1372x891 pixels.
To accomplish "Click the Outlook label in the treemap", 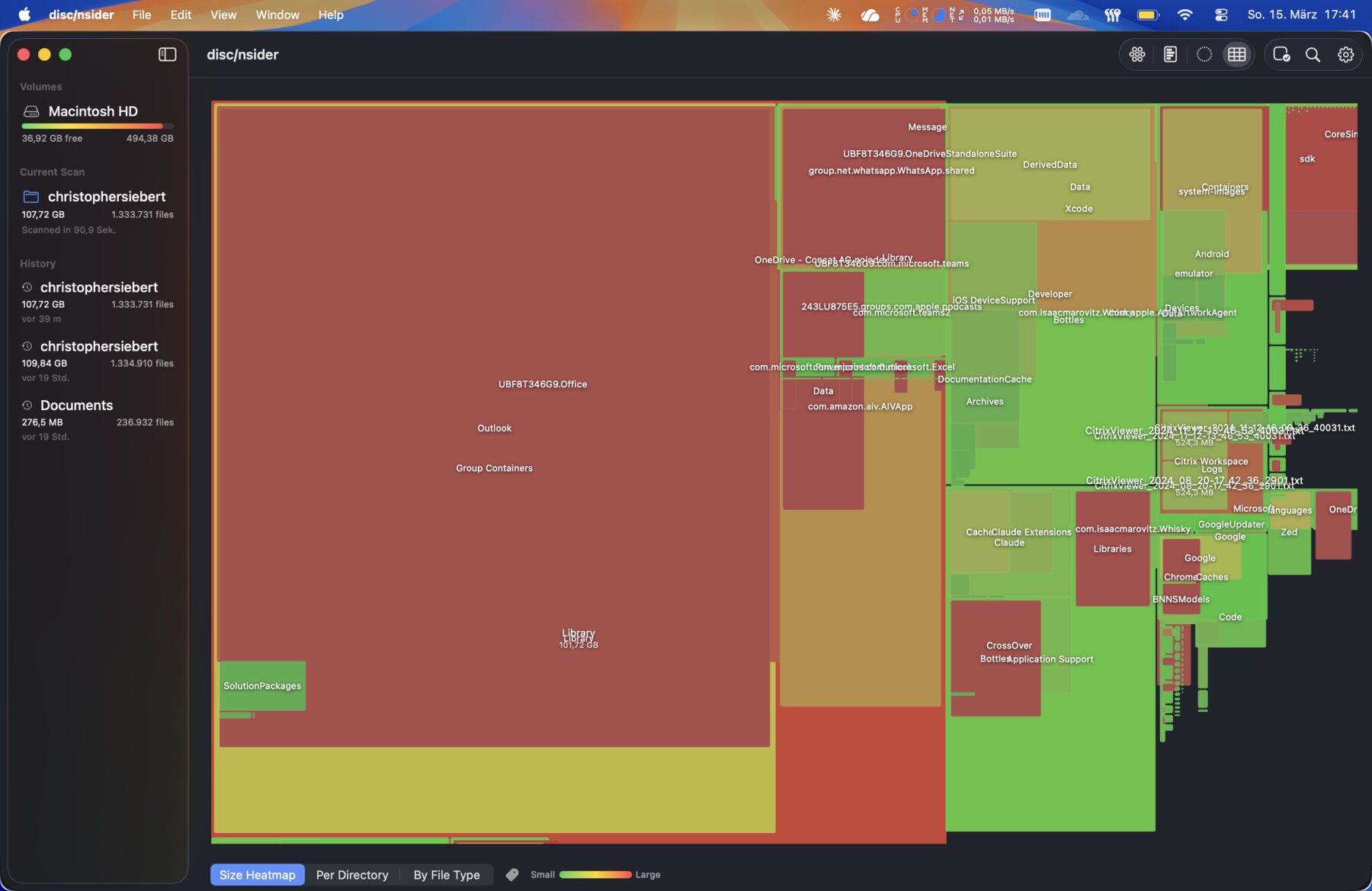I will [495, 428].
